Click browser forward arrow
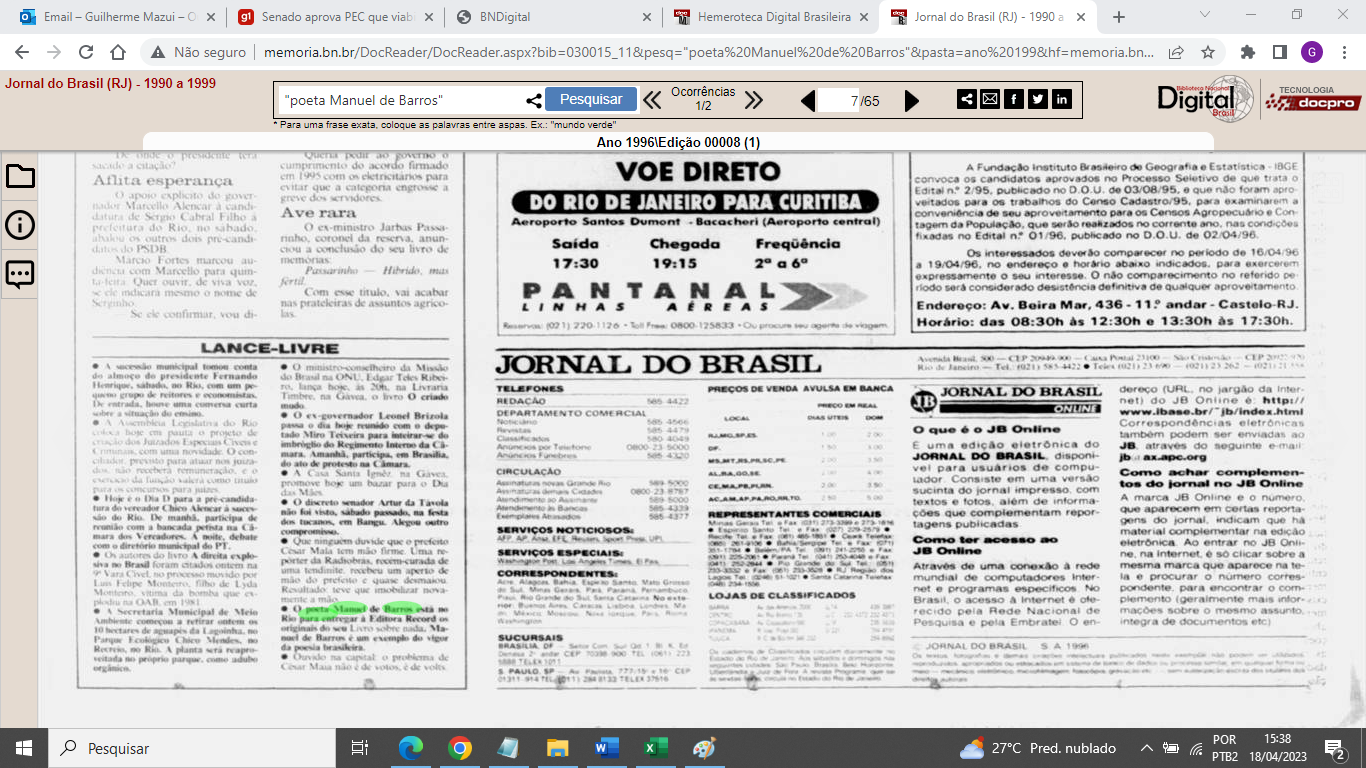 click(54, 52)
